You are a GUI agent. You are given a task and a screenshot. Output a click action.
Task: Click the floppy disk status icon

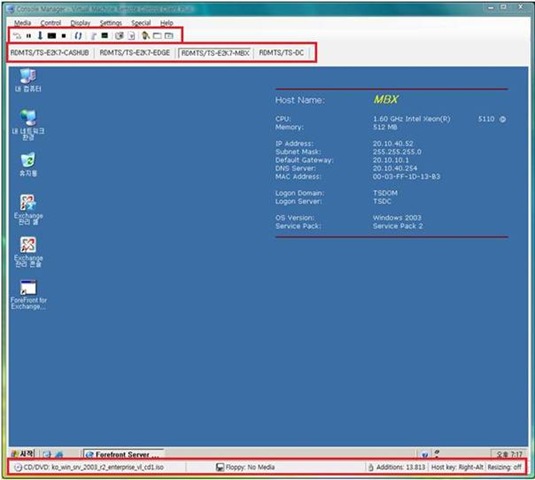[220, 467]
